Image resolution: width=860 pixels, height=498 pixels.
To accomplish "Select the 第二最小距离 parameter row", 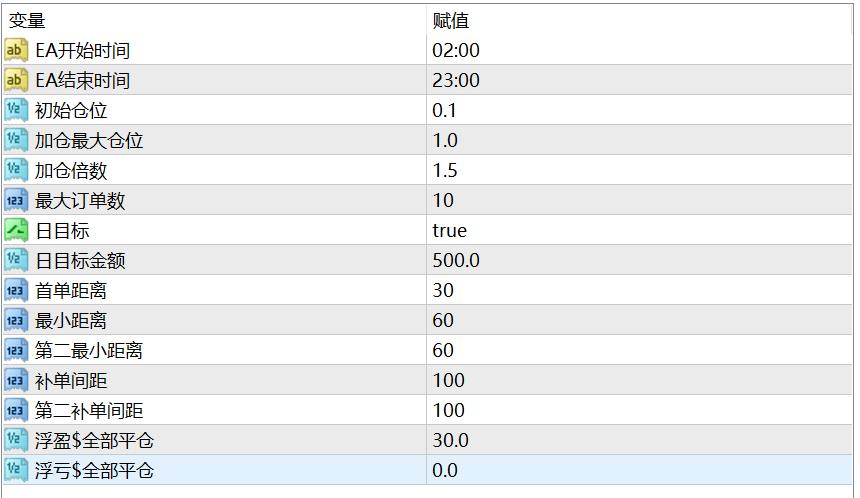I will (89, 350).
